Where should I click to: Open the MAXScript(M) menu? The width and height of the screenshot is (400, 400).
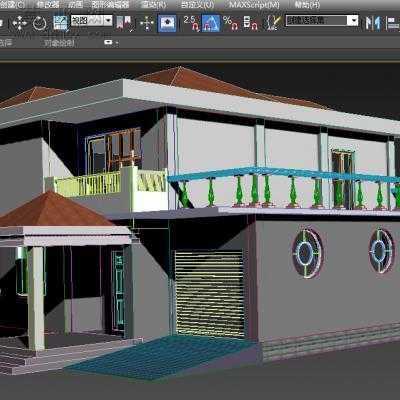(x=254, y=5)
